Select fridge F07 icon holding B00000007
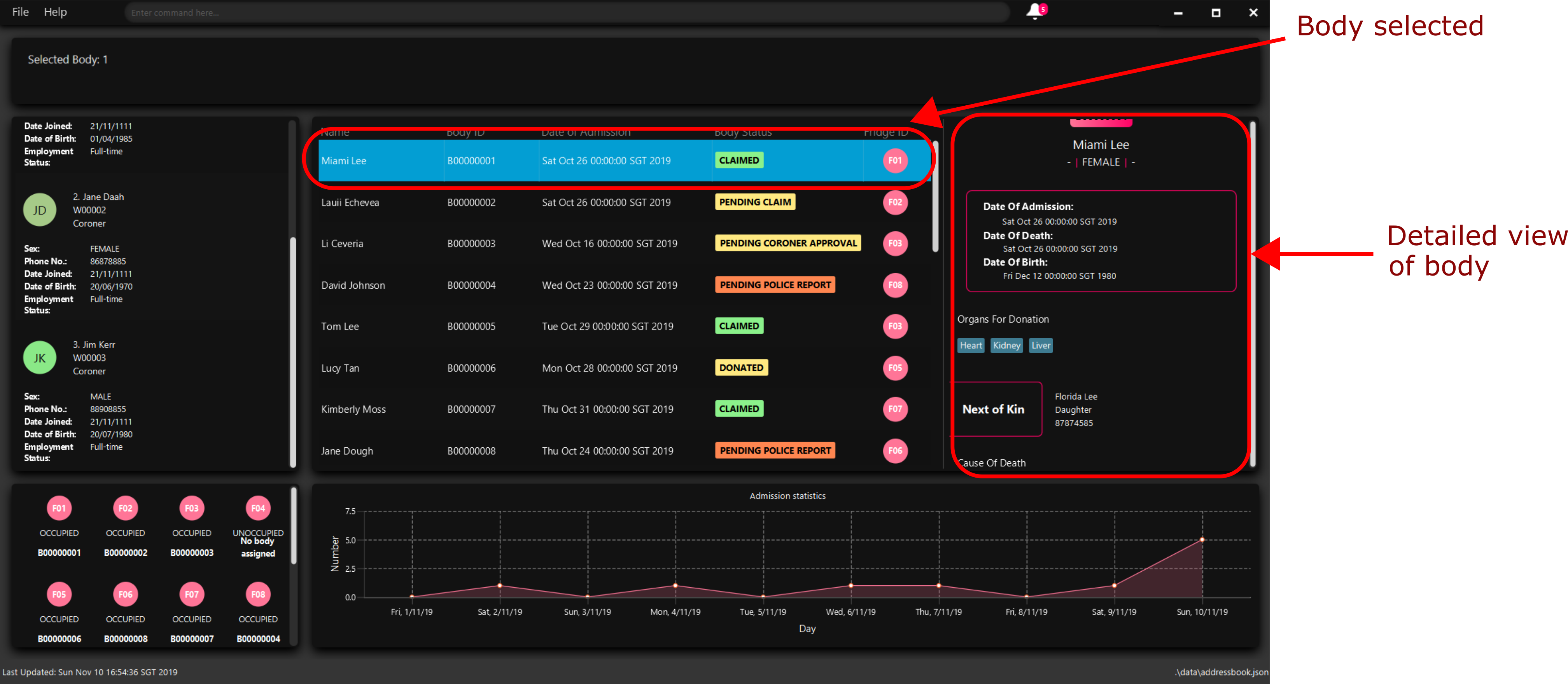Image resolution: width=1568 pixels, height=684 pixels. click(192, 595)
